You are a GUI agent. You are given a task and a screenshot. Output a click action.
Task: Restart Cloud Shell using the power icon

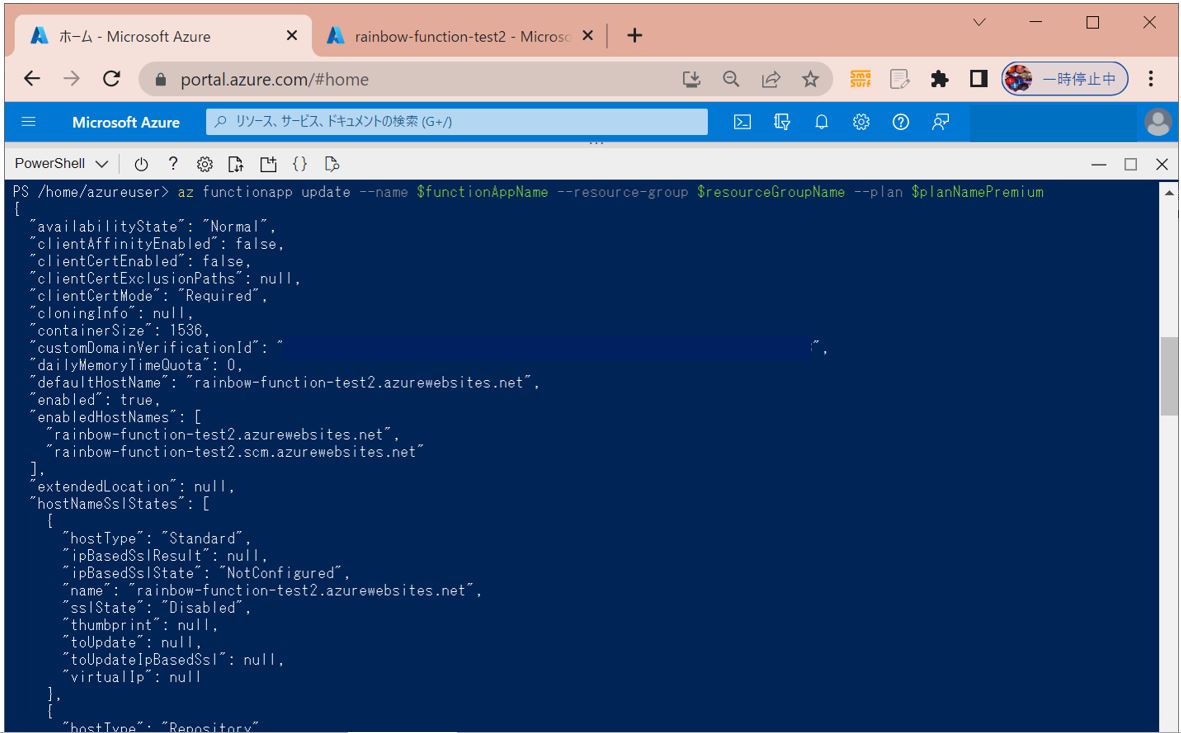pos(141,164)
